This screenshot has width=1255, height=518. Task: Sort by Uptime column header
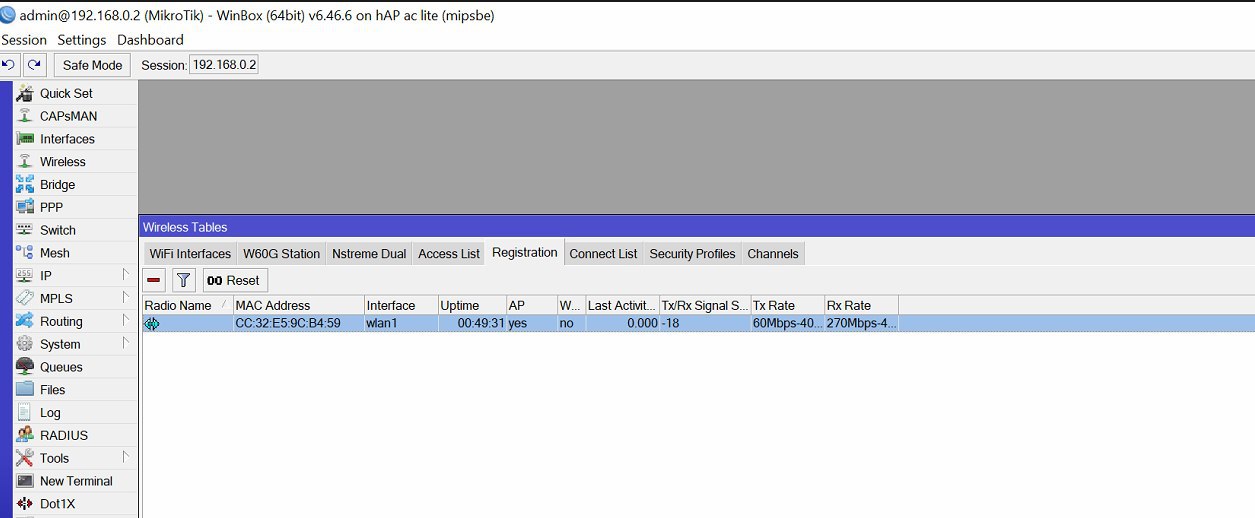[472, 305]
